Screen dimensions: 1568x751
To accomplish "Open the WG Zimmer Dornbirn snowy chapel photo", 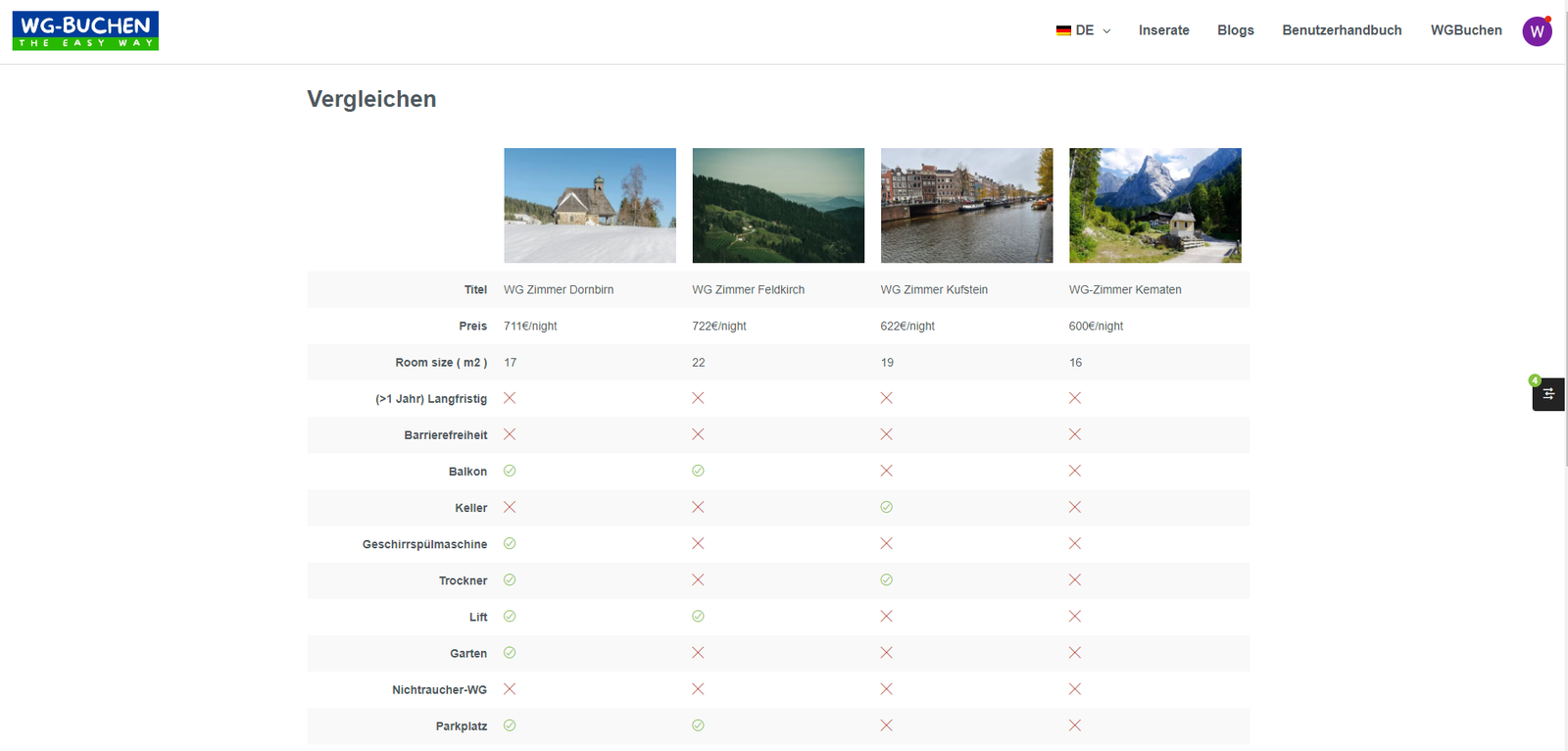I will pos(590,205).
